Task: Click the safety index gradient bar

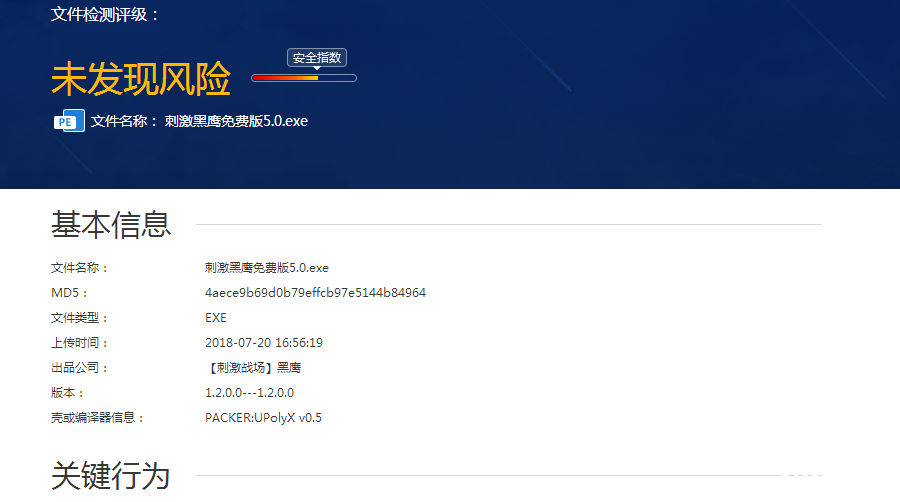Action: (x=304, y=78)
